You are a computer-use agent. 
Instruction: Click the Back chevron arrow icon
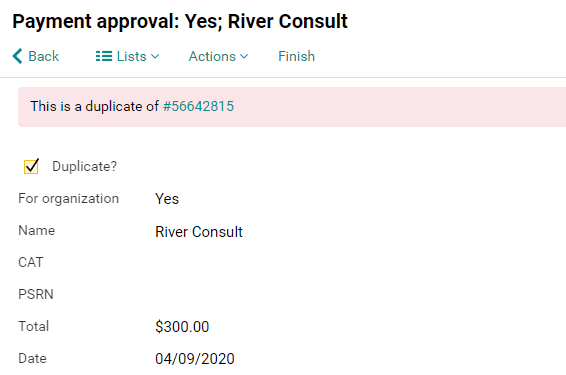click(17, 56)
